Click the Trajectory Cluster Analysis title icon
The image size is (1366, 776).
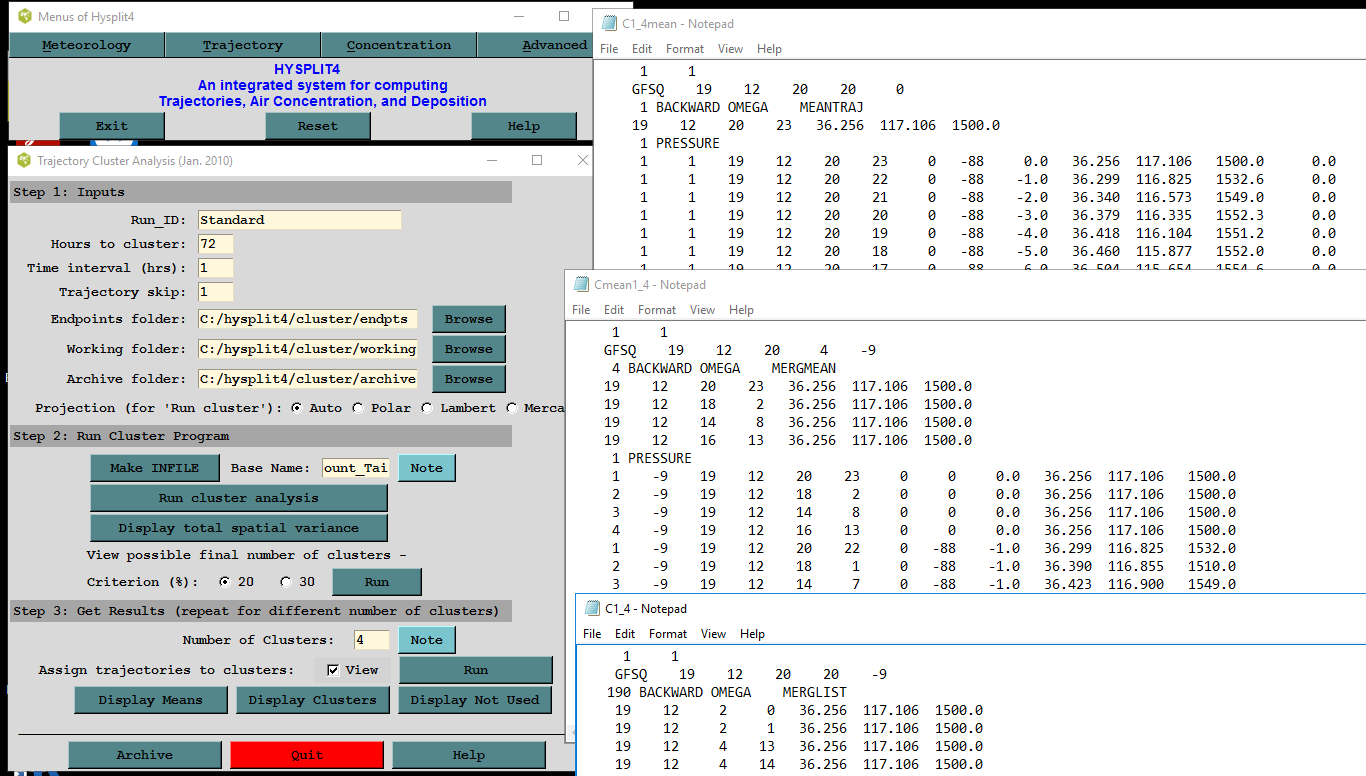(24, 161)
